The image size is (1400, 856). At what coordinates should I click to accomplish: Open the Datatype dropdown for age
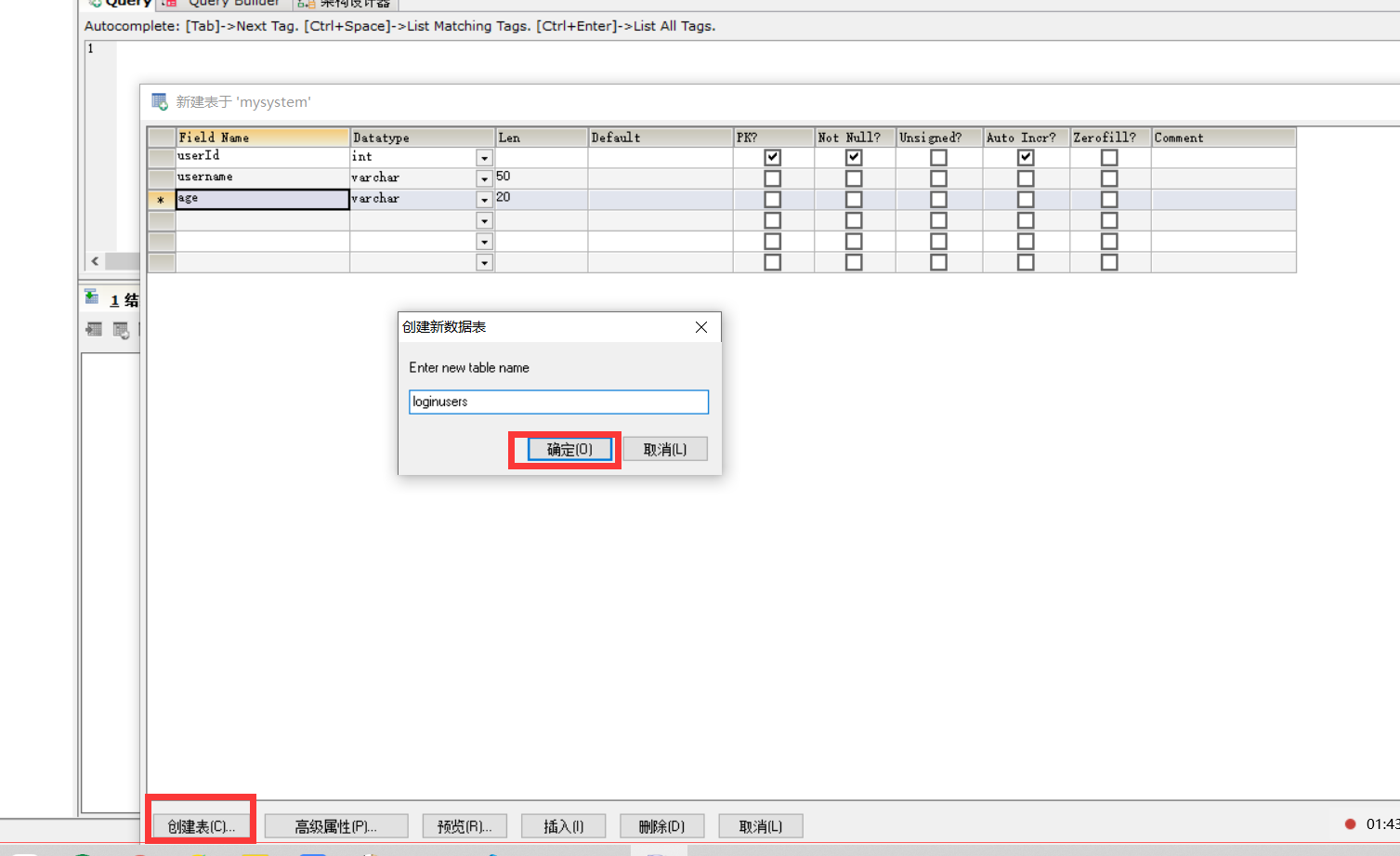(x=484, y=200)
